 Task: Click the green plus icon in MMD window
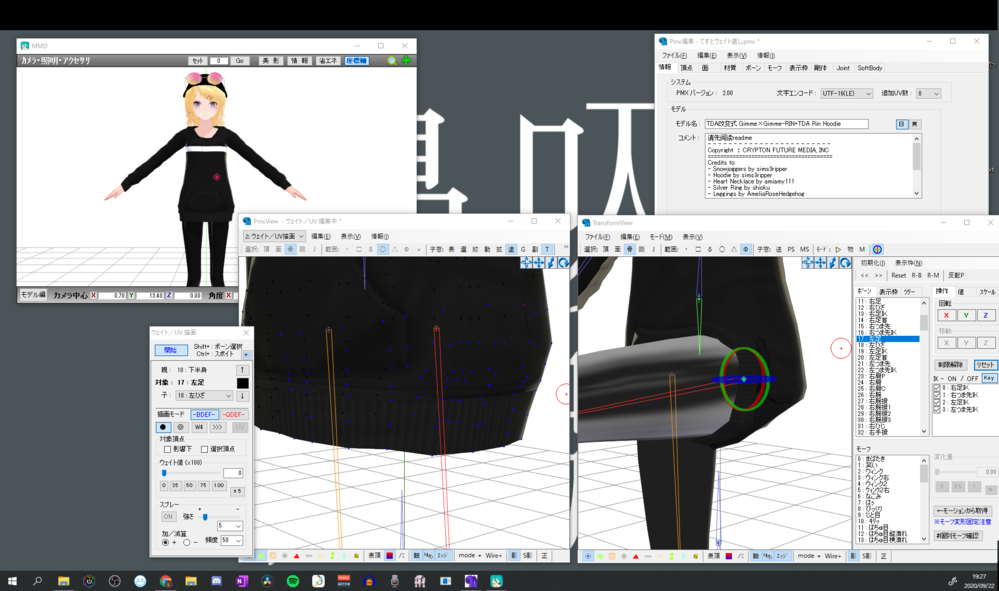406,61
